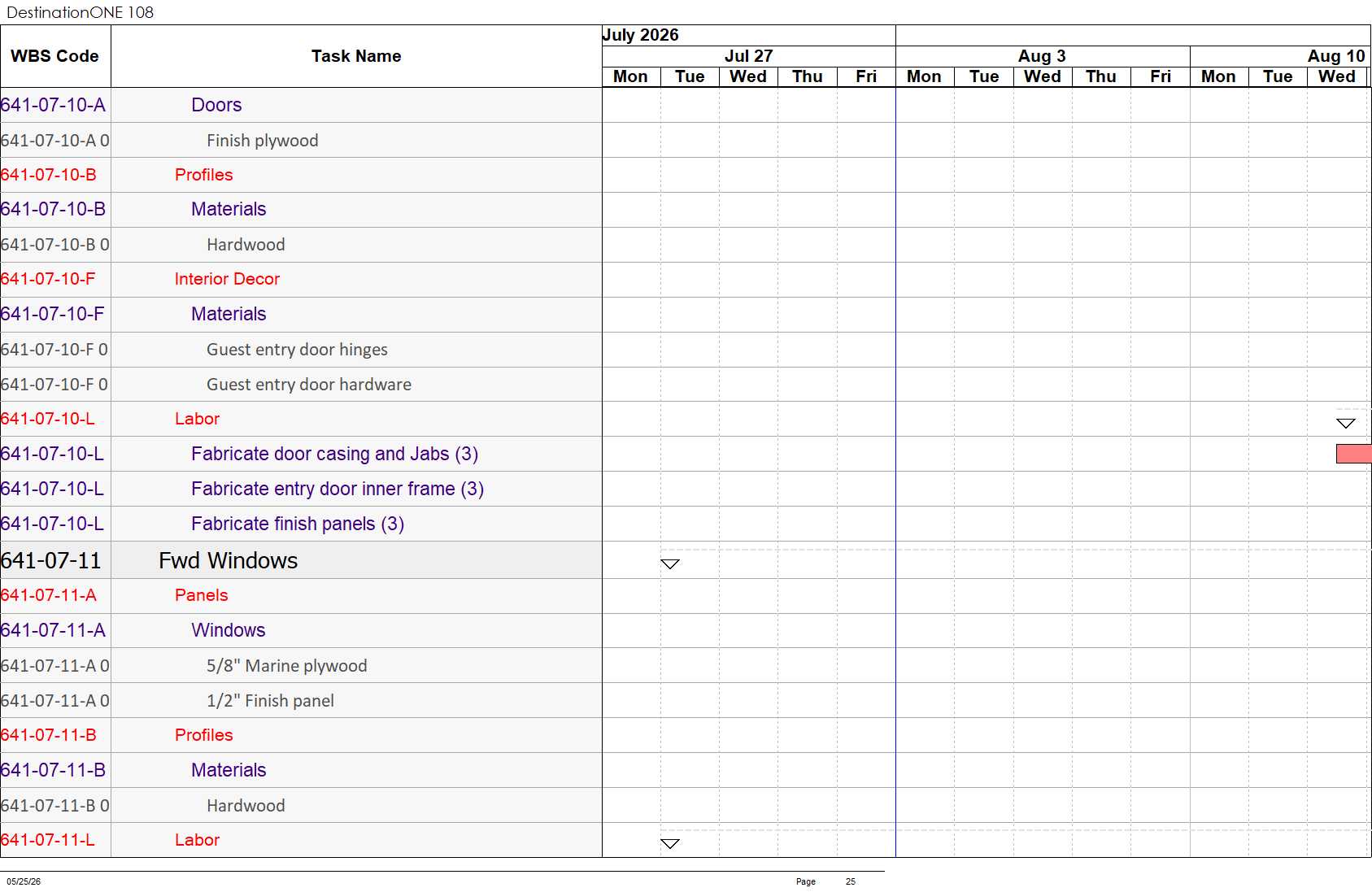Viewport: 1372px width, 892px height.
Task: Select the 641-07-10-L Labor row name
Action: point(197,419)
